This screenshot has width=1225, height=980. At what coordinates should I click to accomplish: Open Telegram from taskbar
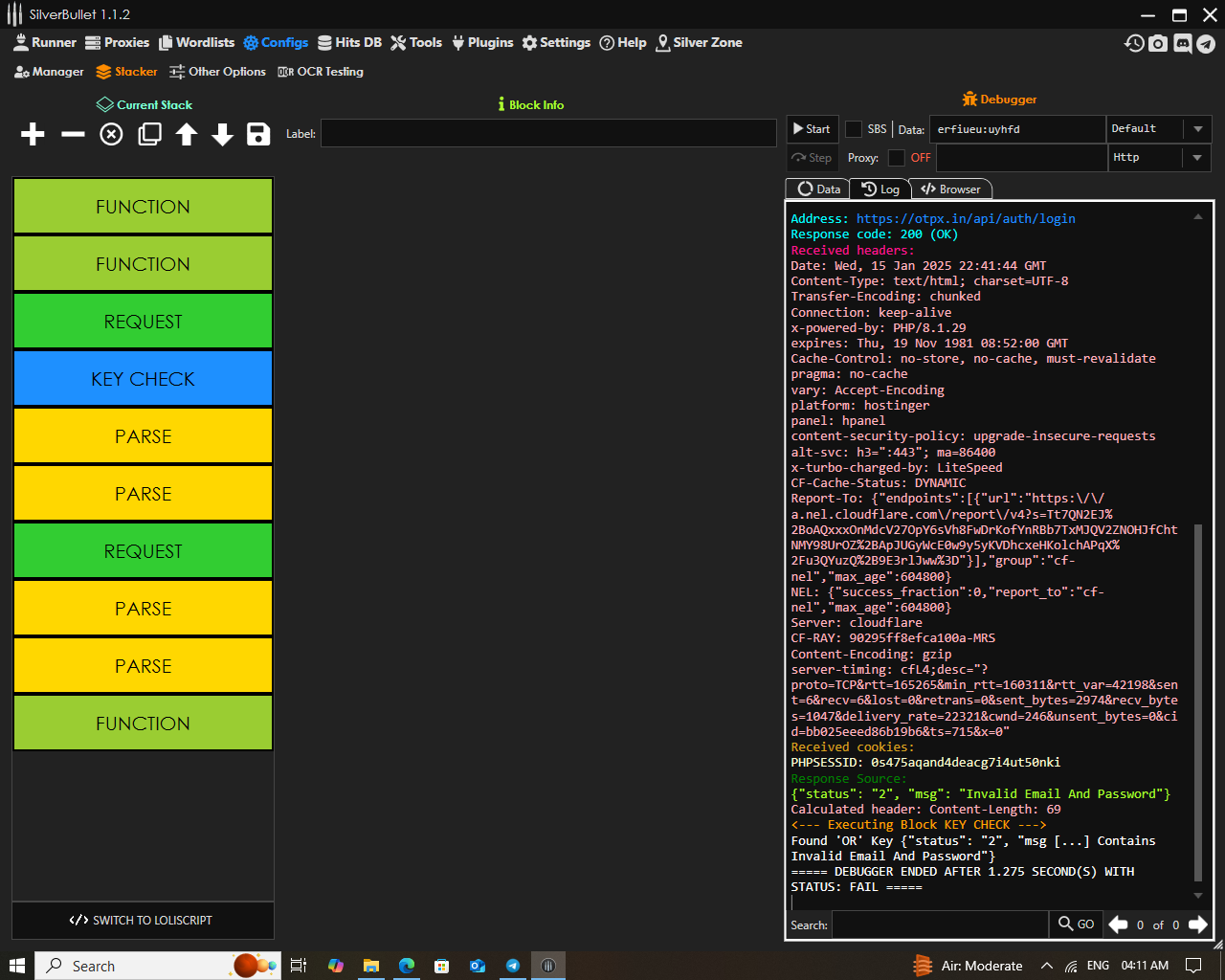(513, 966)
